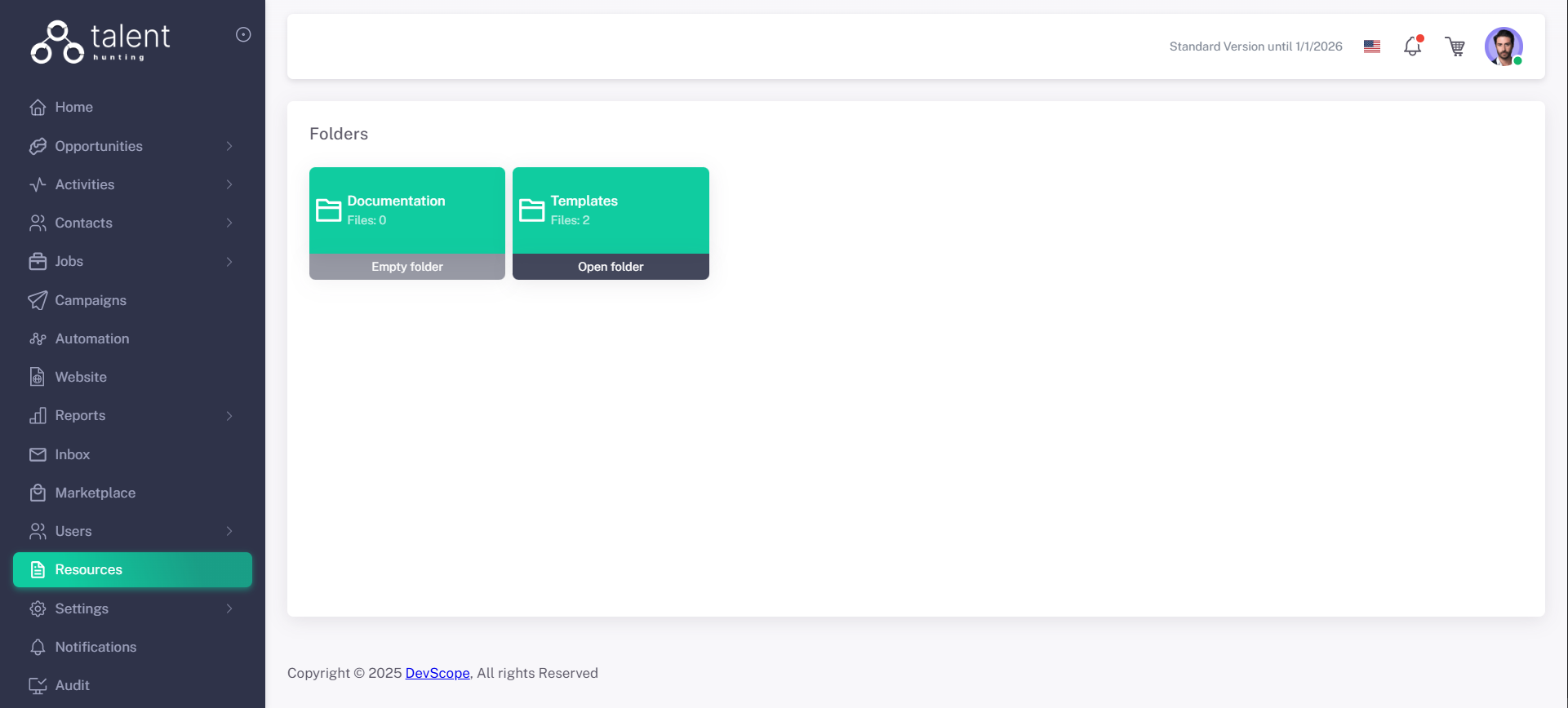Click the notification bell icon
The width and height of the screenshot is (1568, 708).
point(1412,46)
